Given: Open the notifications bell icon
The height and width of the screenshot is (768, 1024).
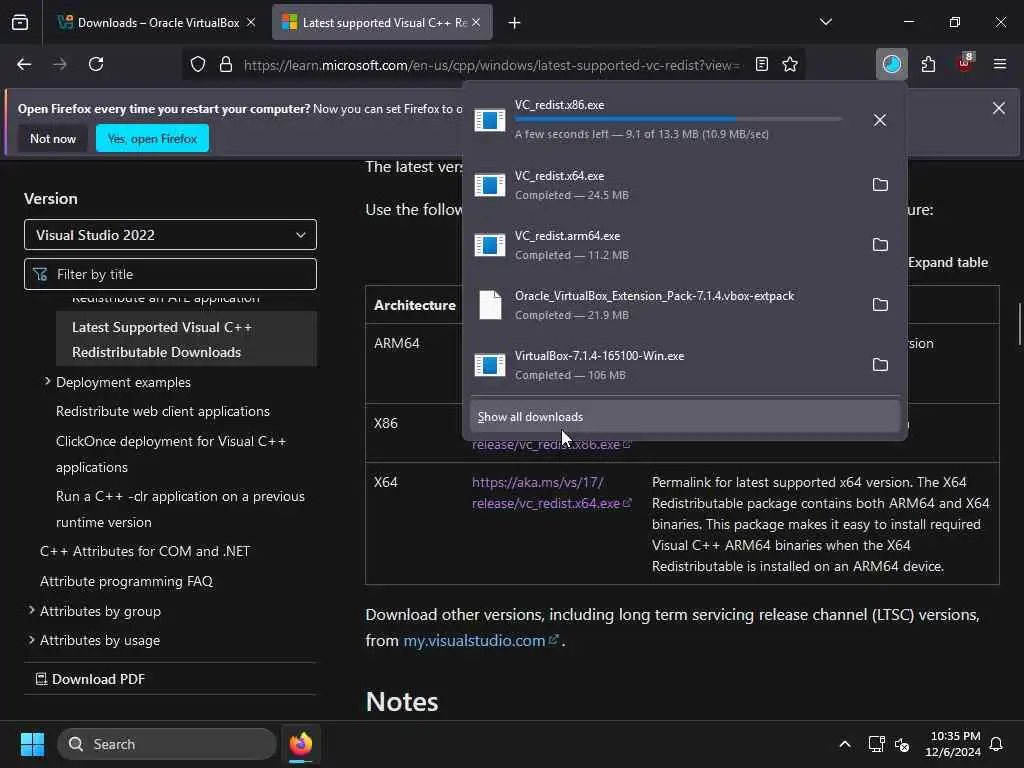Looking at the screenshot, I should 997,744.
